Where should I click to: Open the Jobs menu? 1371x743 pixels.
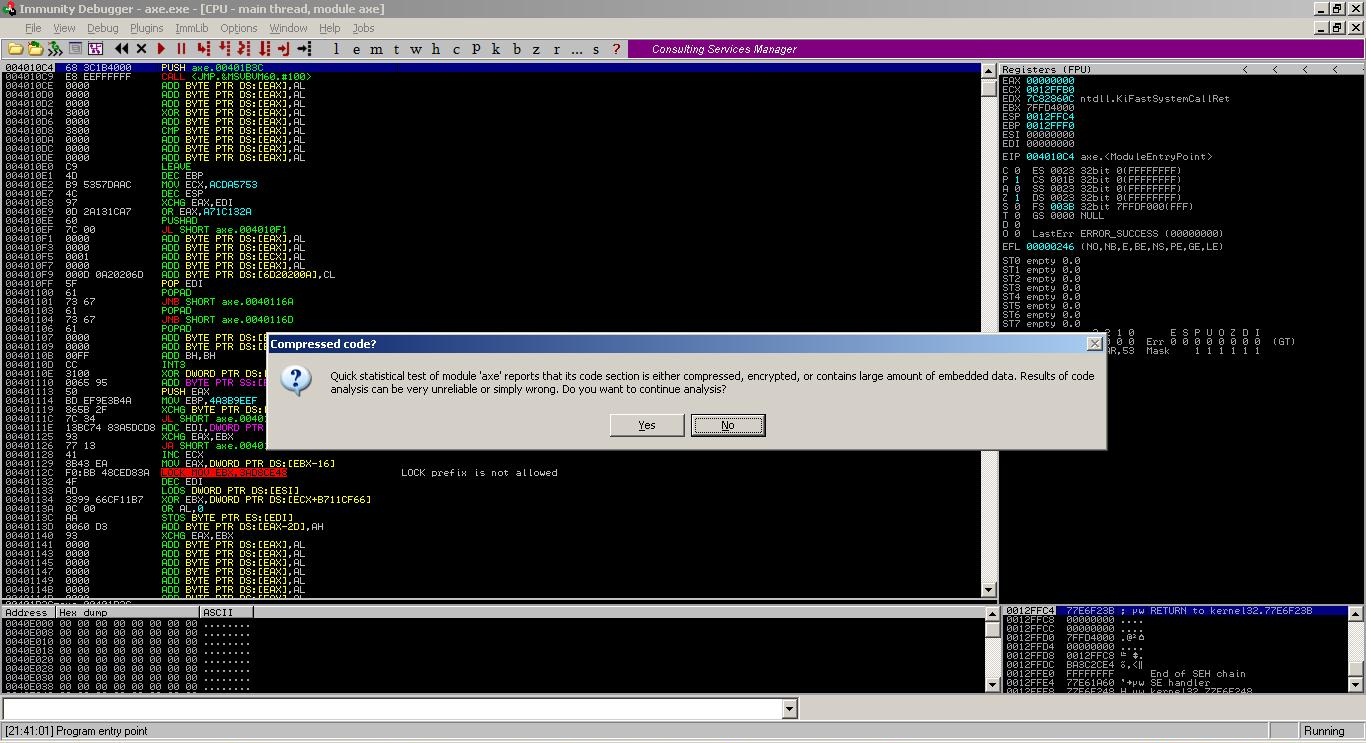click(363, 28)
